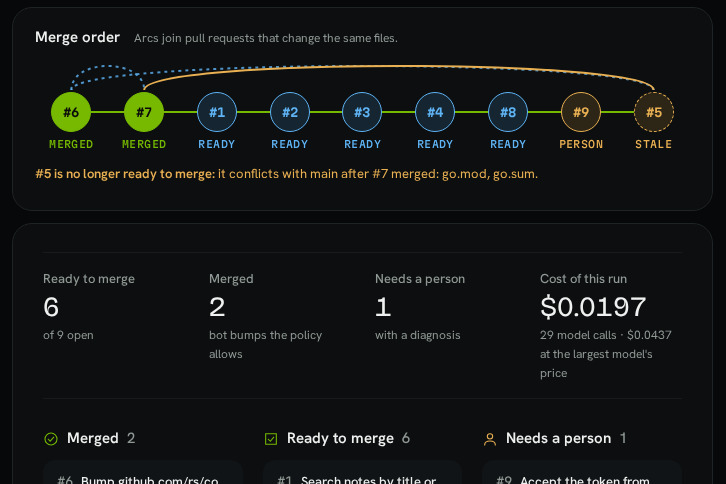Click the Cost of this run label

583,279
